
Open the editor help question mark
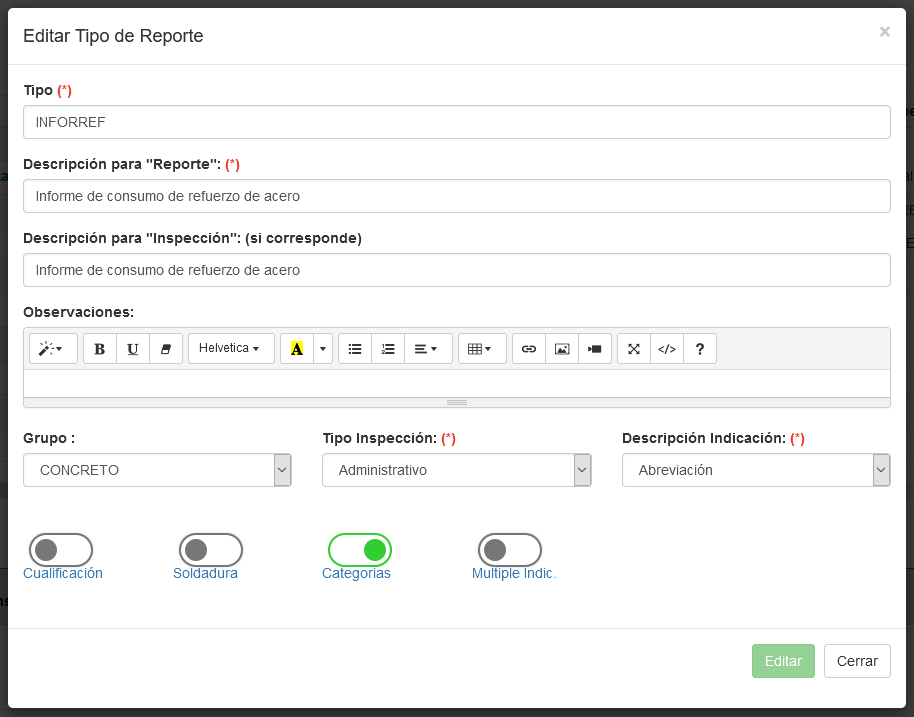(x=700, y=349)
